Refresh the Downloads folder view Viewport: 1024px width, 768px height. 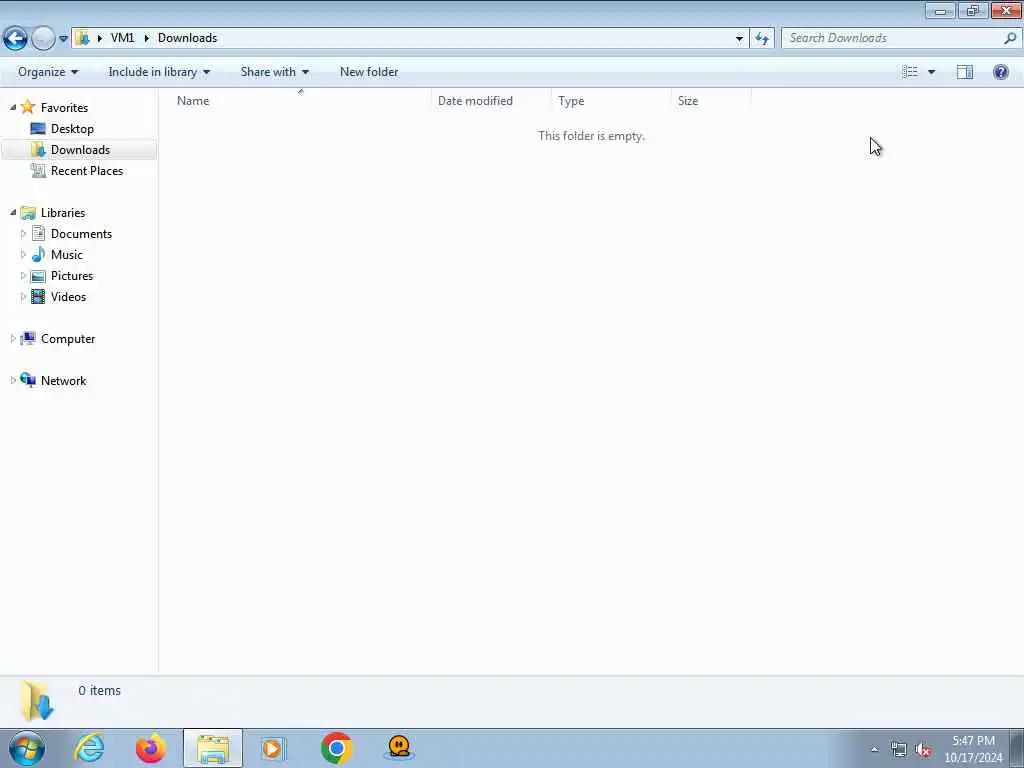(762, 39)
